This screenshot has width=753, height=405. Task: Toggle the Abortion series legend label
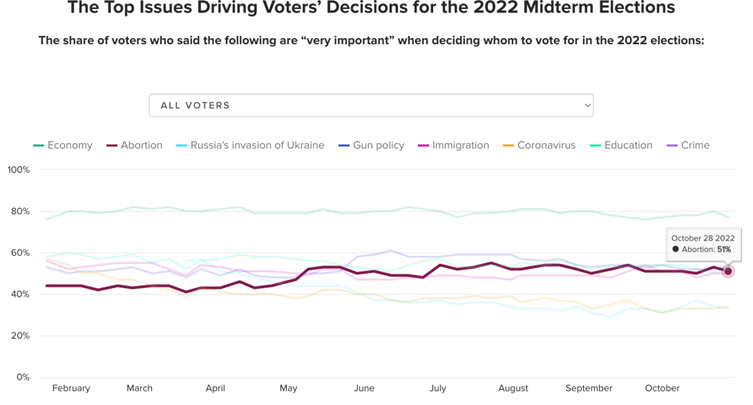pyautogui.click(x=142, y=146)
